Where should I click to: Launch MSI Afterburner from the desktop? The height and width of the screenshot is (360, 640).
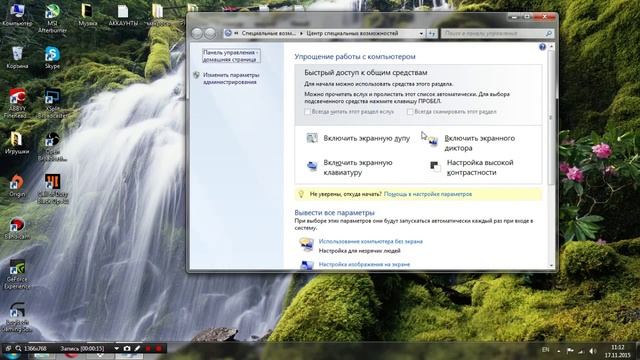click(x=52, y=17)
